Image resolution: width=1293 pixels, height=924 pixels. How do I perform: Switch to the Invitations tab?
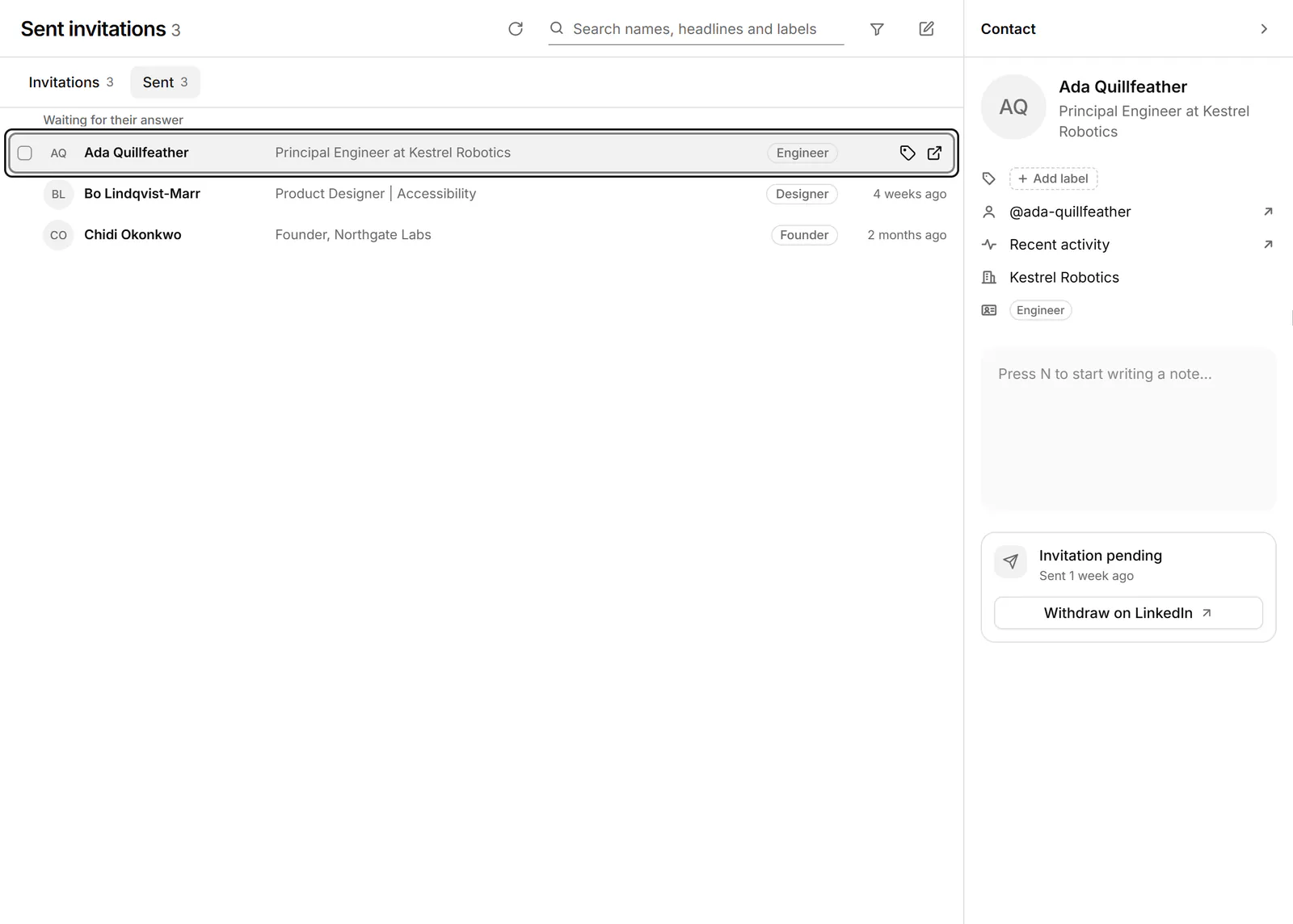(x=71, y=82)
